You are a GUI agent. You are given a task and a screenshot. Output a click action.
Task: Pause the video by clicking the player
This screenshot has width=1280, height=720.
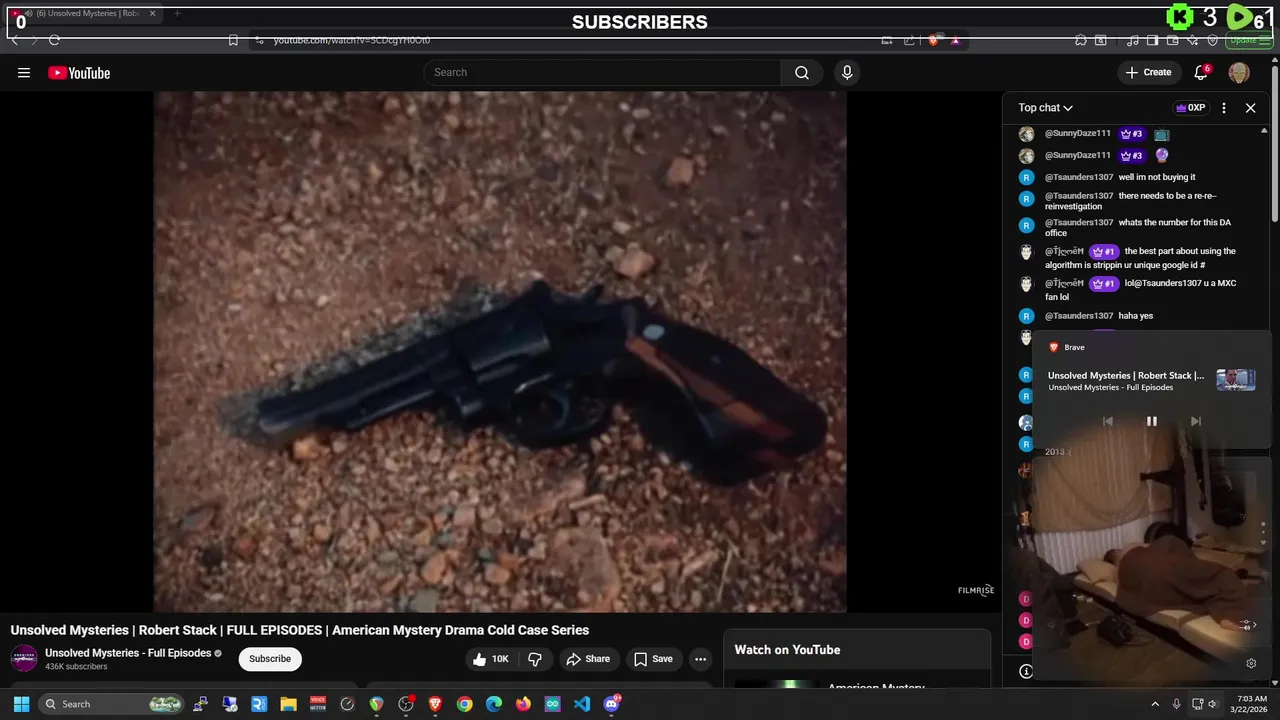(x=500, y=352)
